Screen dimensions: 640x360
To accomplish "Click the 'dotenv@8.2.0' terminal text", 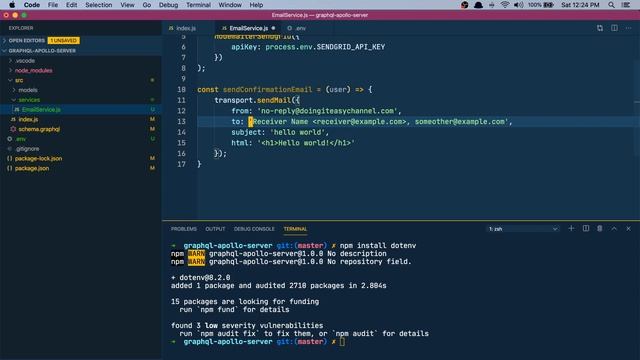I will point(204,278).
